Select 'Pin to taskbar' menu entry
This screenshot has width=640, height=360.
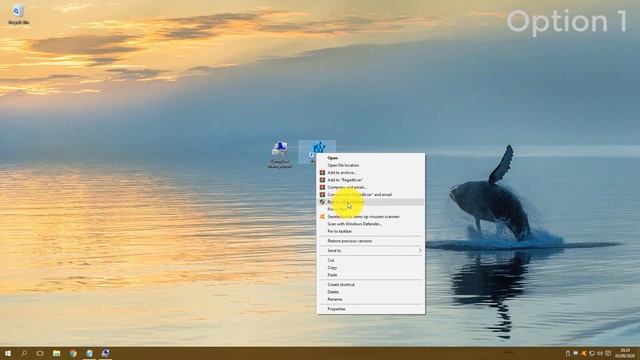(x=371, y=231)
